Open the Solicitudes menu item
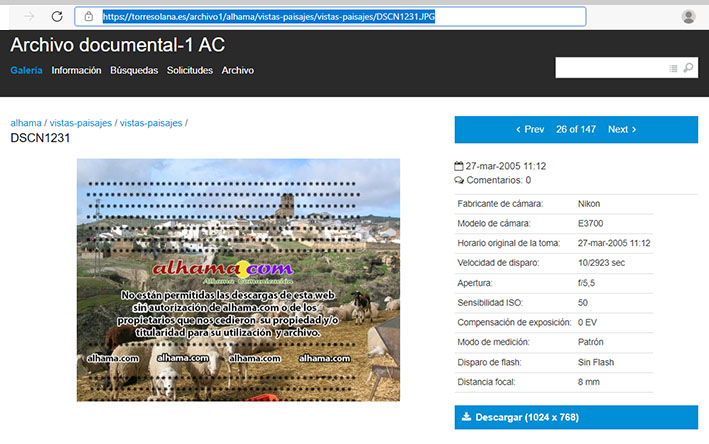 tap(190, 70)
